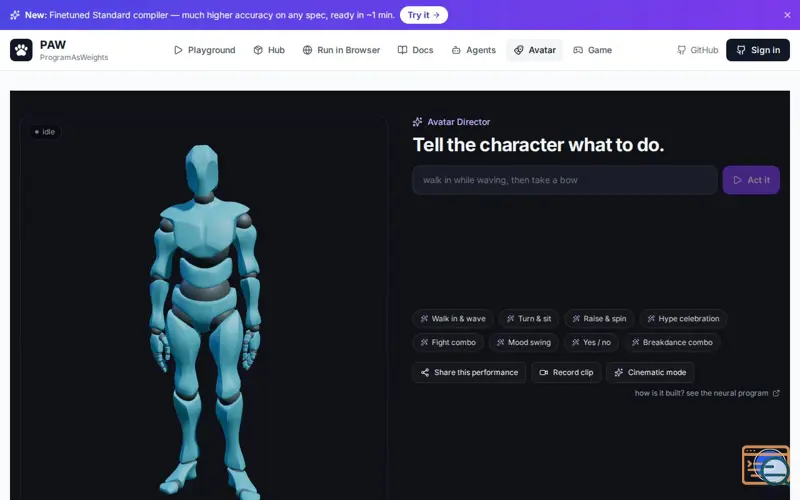Choose the Walk in & wave preset

(453, 319)
